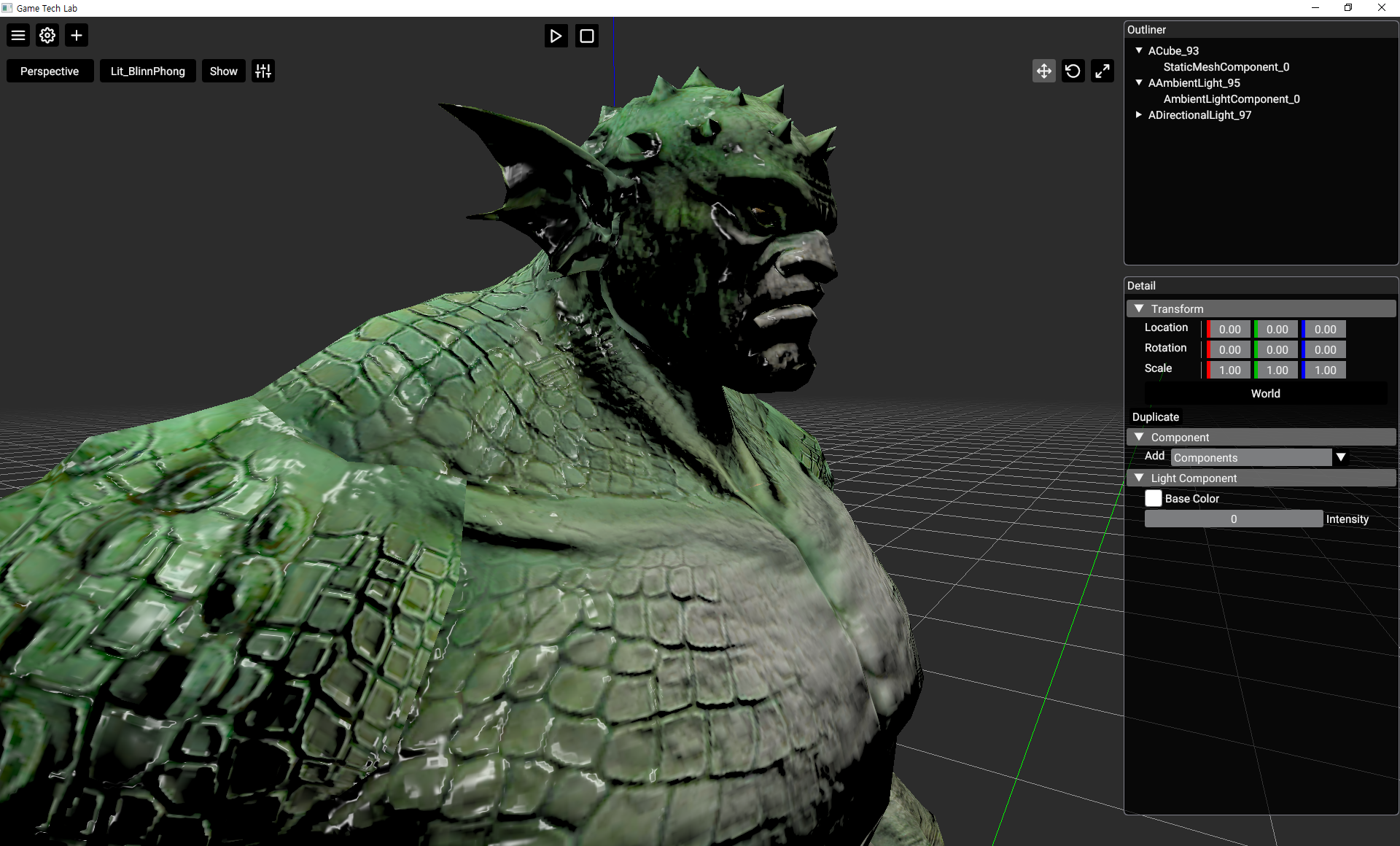The height and width of the screenshot is (846, 1400).
Task: Select the rotate gizmo tool
Action: click(x=1073, y=71)
